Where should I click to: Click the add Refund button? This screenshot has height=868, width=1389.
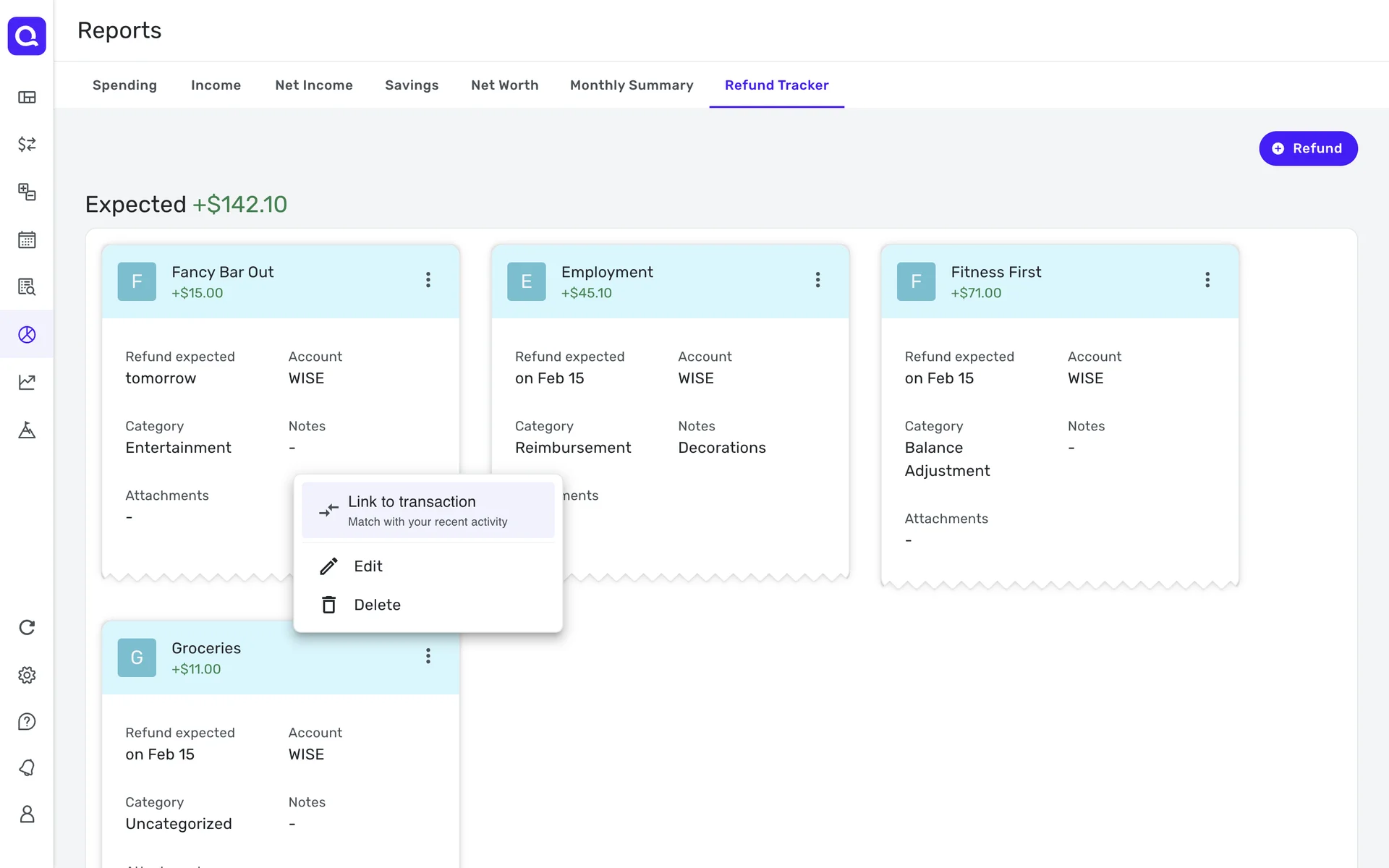pyautogui.click(x=1307, y=148)
